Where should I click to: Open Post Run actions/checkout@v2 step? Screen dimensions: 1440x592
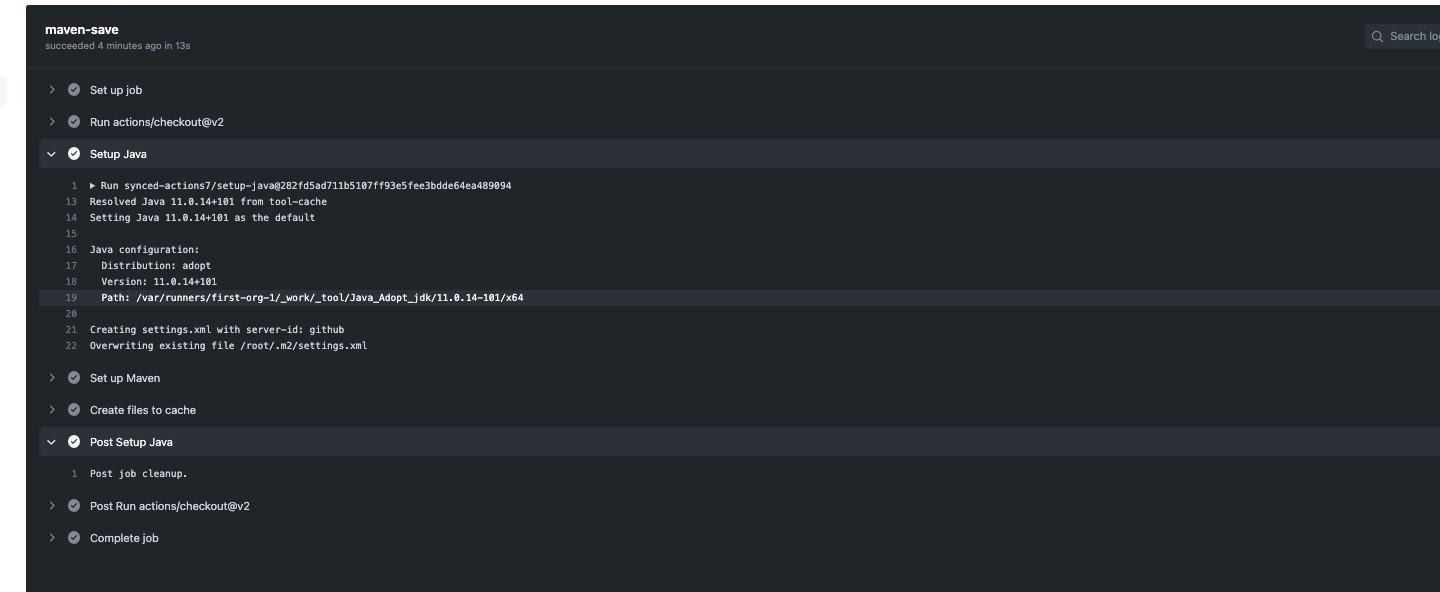170,506
